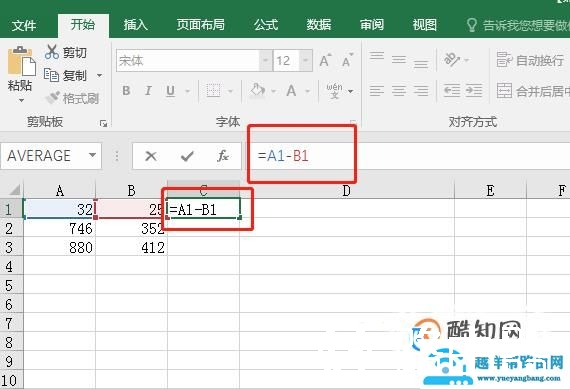This screenshot has height=389, width=570.
Task: Align text to bottom
Action: tap(421, 64)
